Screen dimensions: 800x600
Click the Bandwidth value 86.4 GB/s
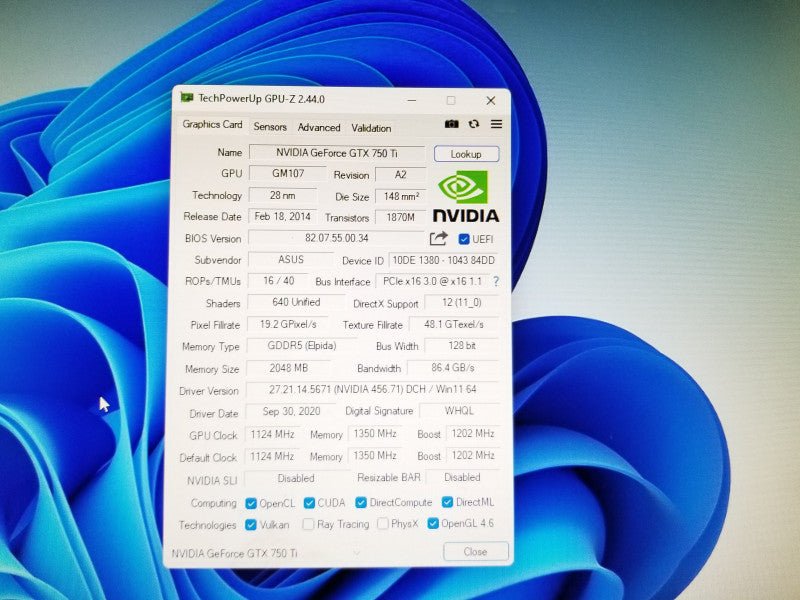(453, 367)
